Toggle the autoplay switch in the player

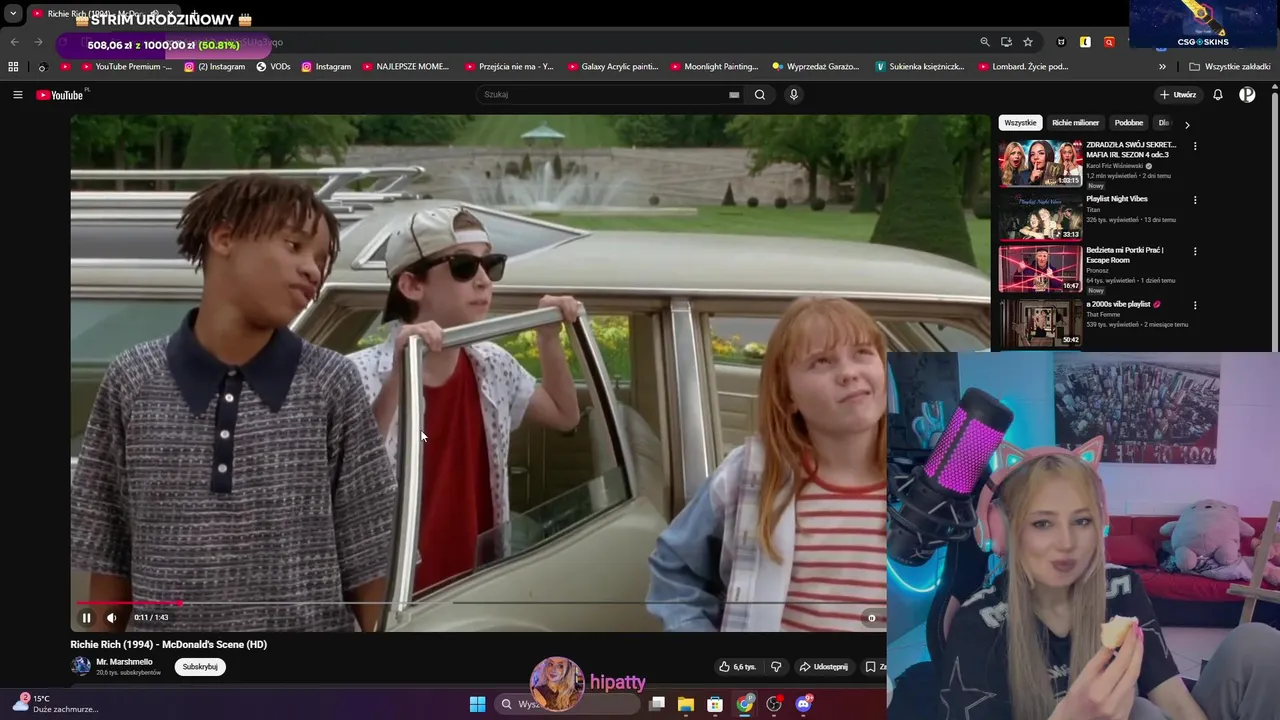point(871,618)
